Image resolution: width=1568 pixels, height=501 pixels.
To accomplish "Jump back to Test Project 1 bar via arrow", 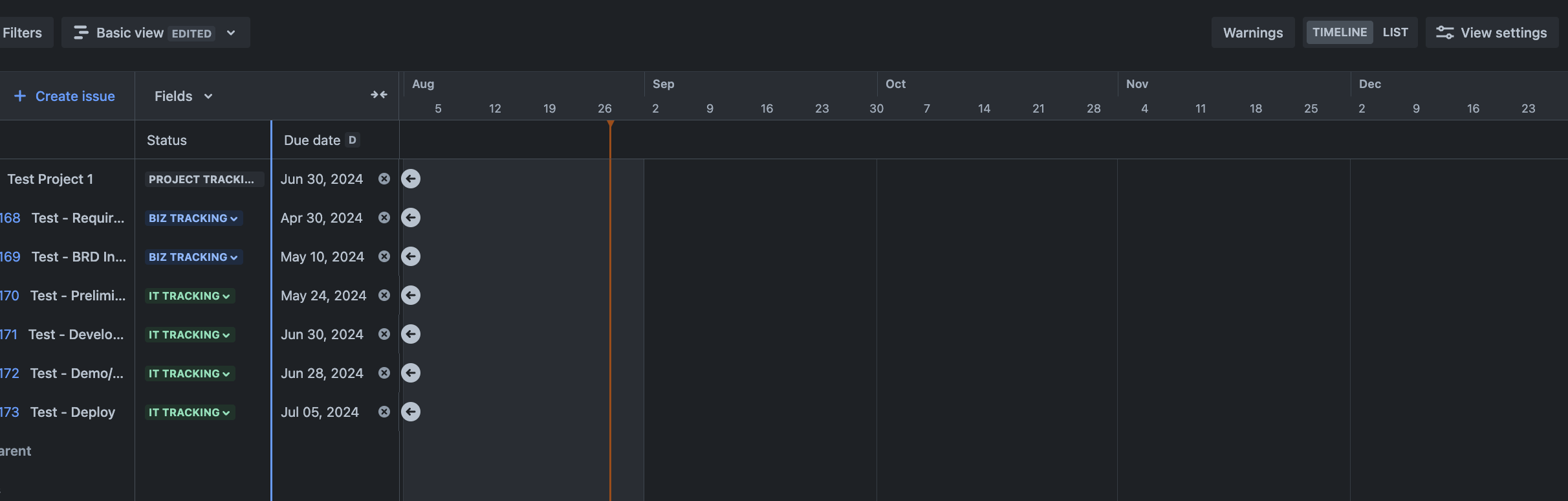I will (411, 179).
